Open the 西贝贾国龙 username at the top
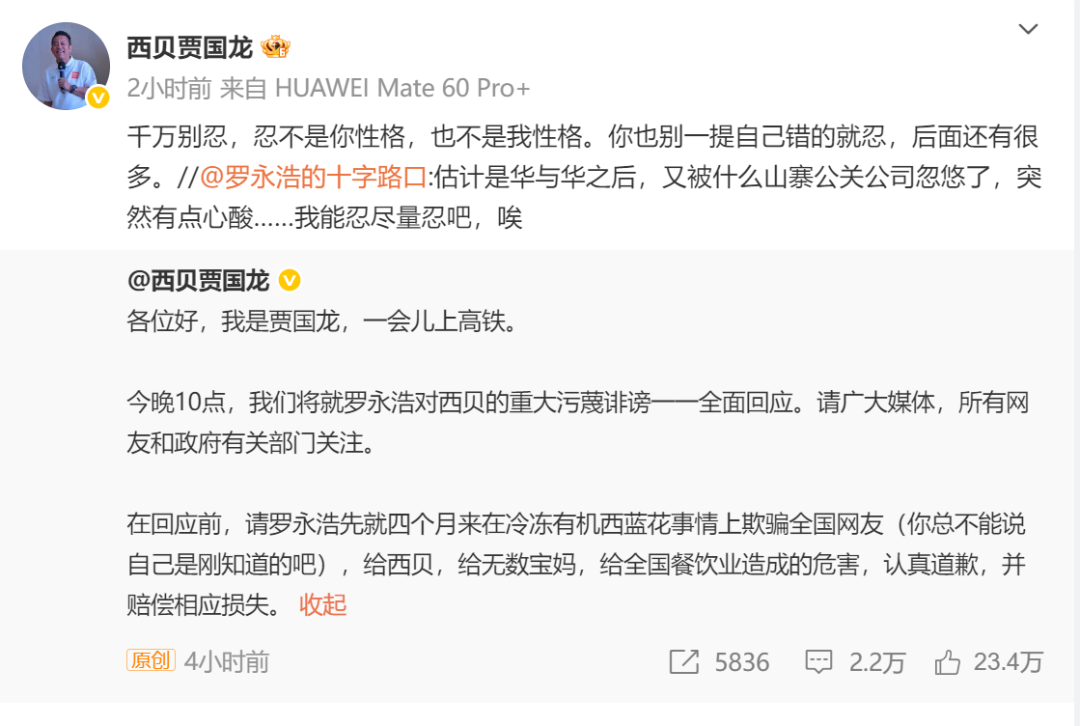The image size is (1080, 726). pyautogui.click(x=190, y=48)
